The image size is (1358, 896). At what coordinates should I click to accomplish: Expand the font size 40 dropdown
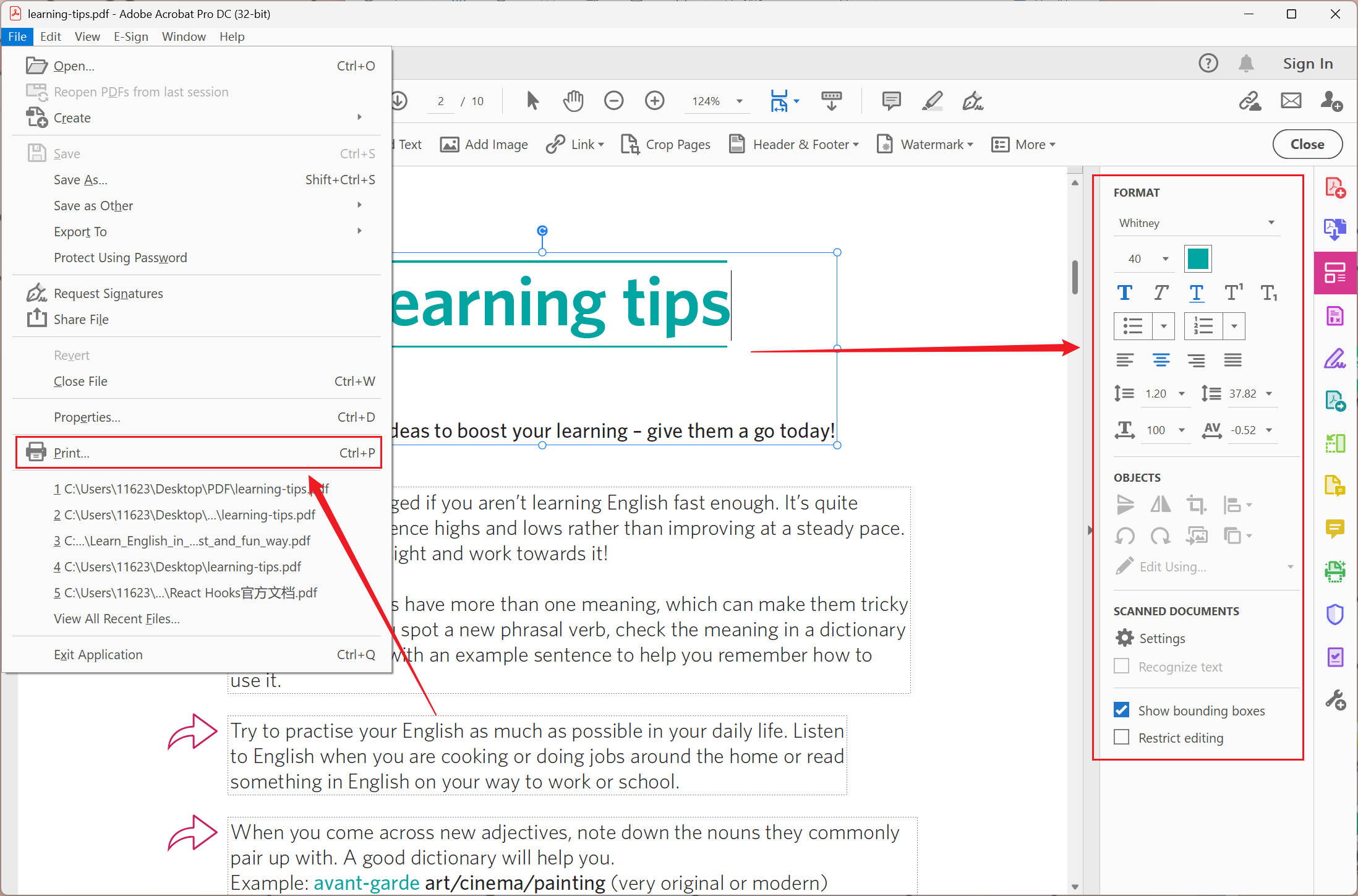1165,258
